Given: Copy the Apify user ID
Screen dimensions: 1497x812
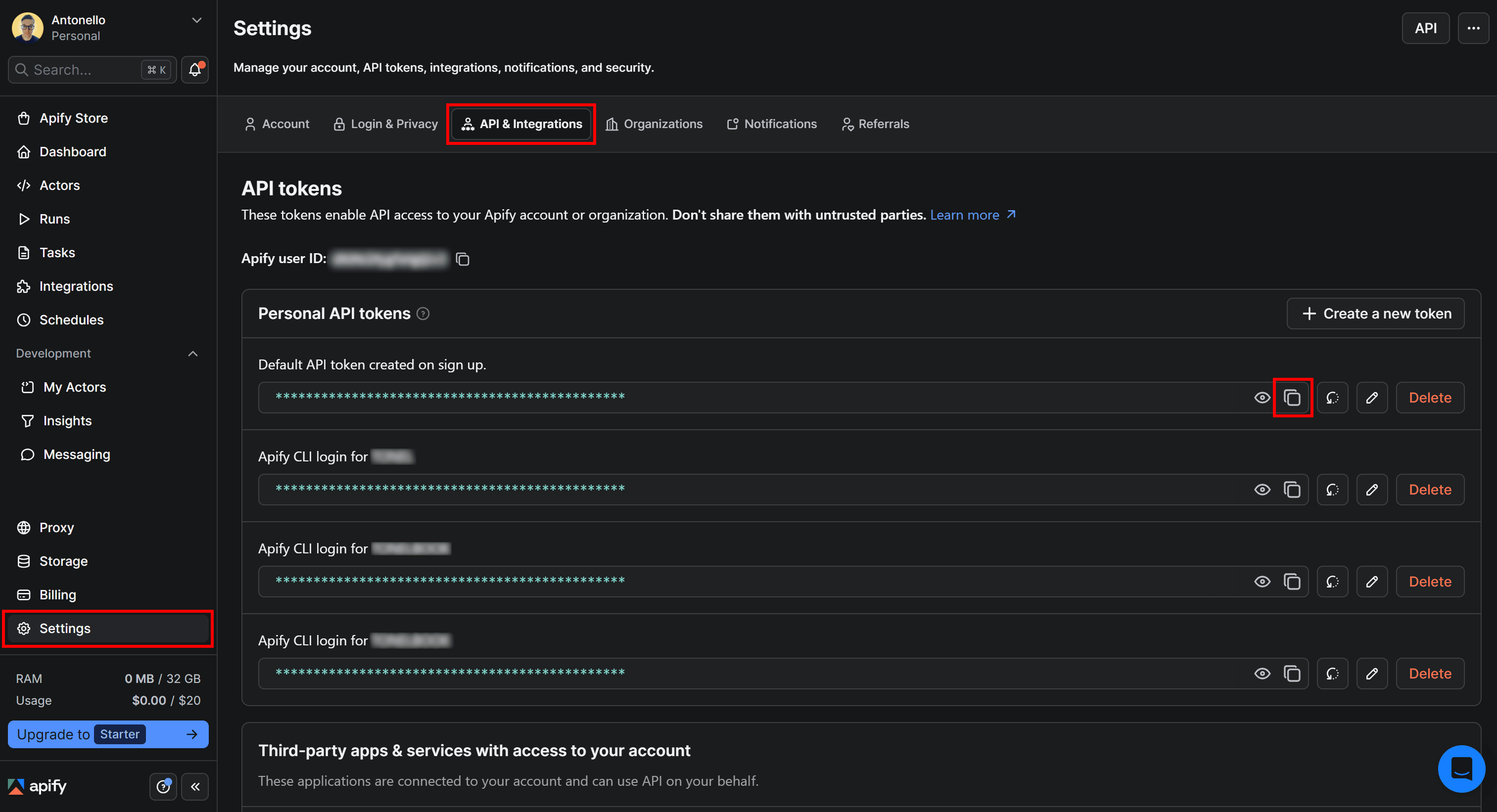Looking at the screenshot, I should 463,259.
